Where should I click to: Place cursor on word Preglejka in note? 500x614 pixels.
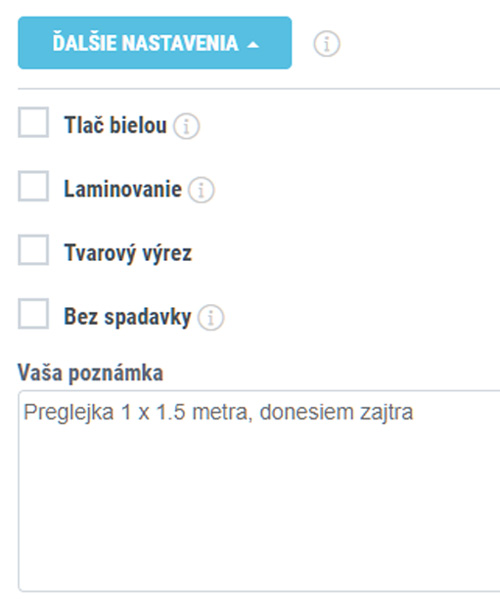coord(69,412)
